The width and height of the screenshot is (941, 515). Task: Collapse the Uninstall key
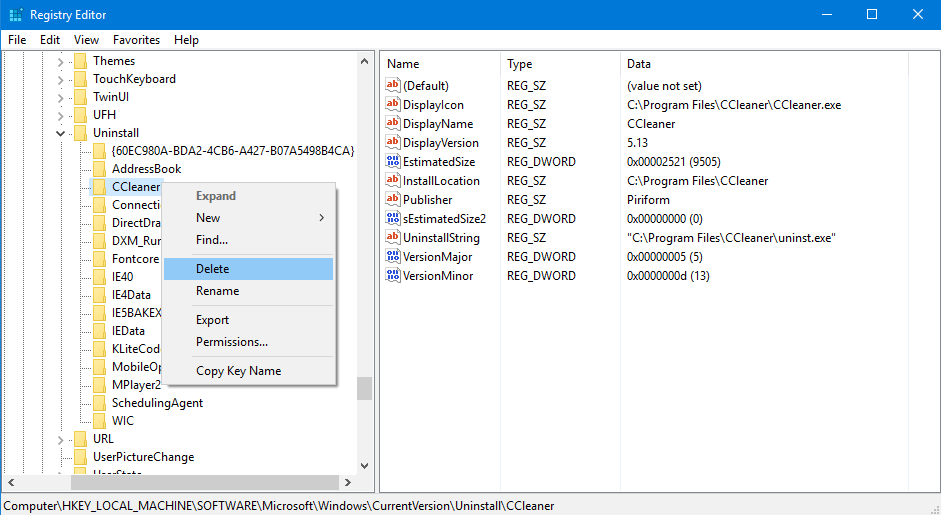60,133
